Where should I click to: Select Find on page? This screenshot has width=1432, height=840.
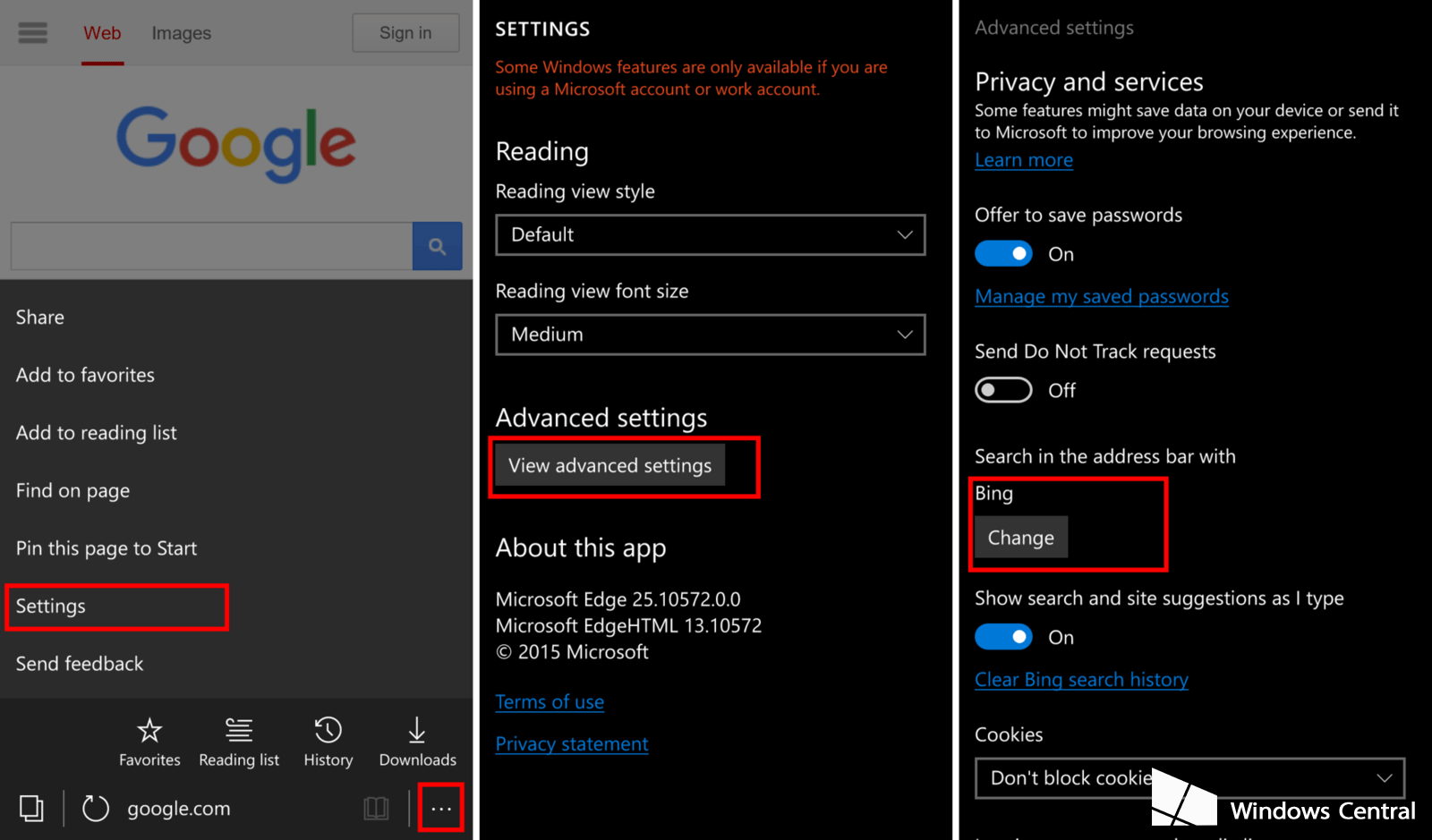[72, 491]
